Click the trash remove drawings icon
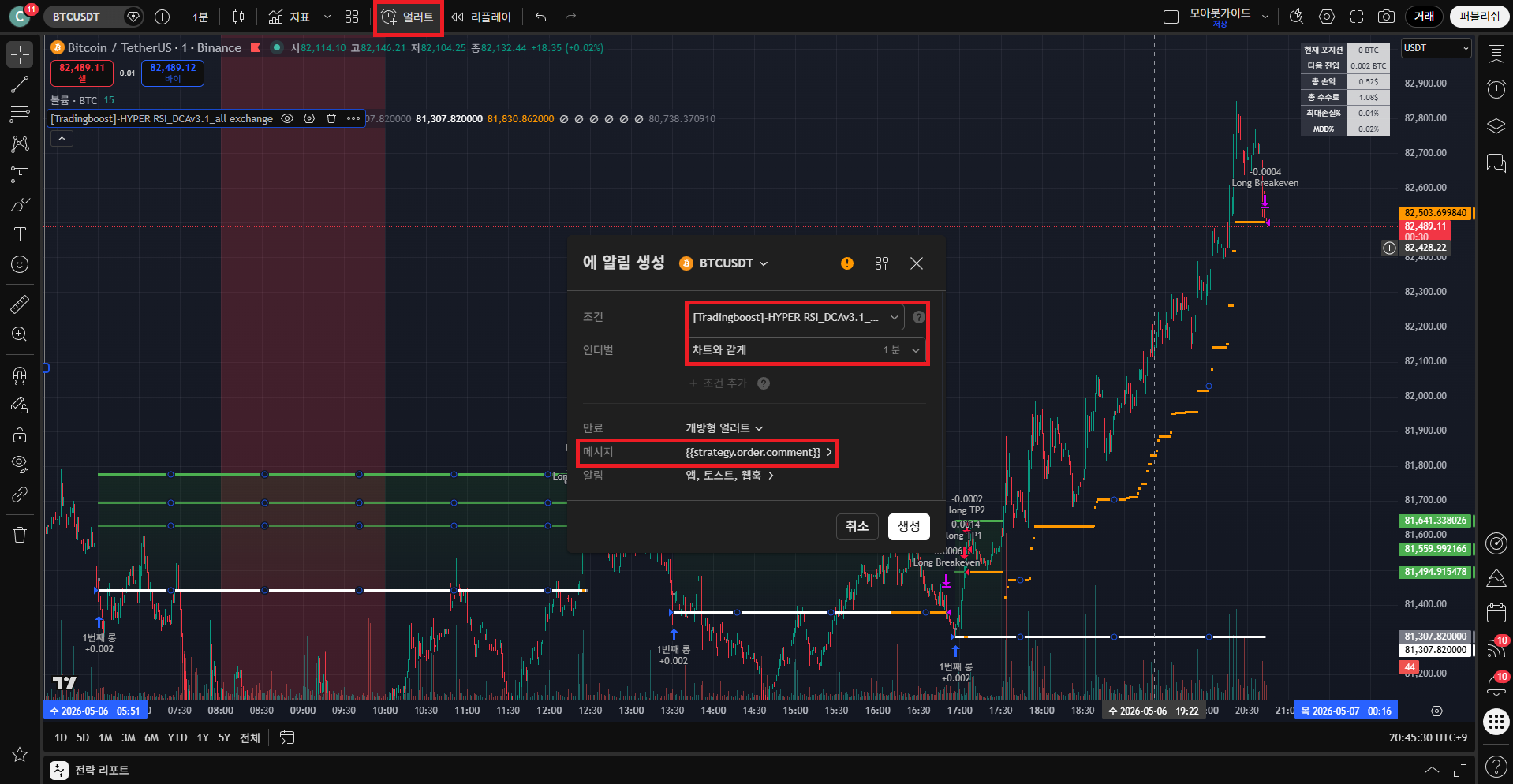 click(x=20, y=535)
